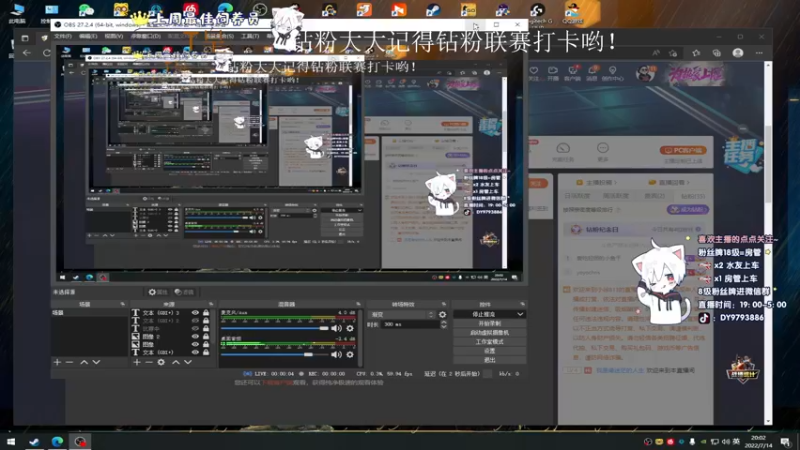Screen dimensions: 800x450
Task: Go back in the Edge browser
Action: pyautogui.click(x=27, y=53)
